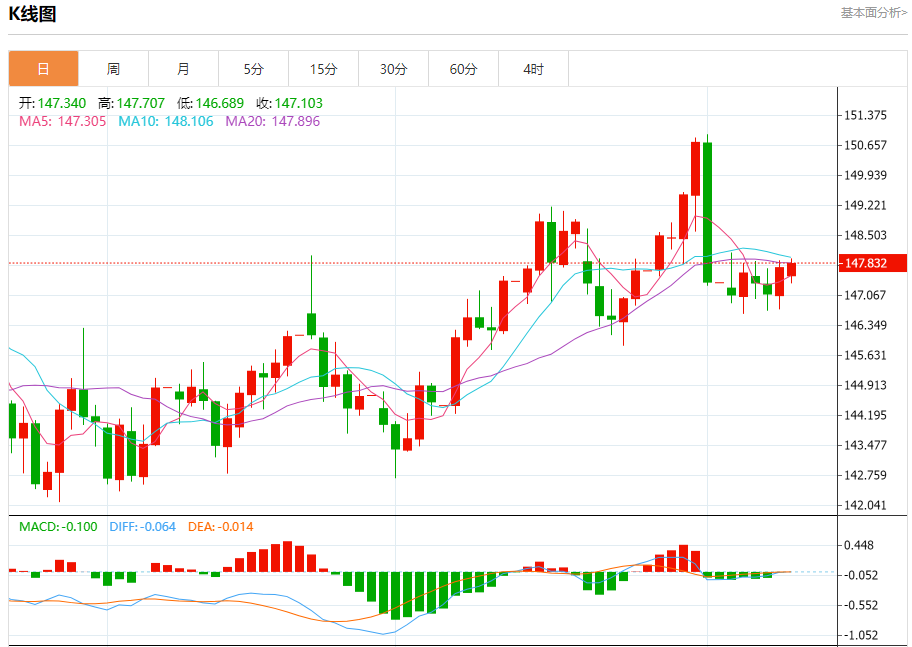
Task: Open the 5分 interval chart
Action: [x=253, y=69]
